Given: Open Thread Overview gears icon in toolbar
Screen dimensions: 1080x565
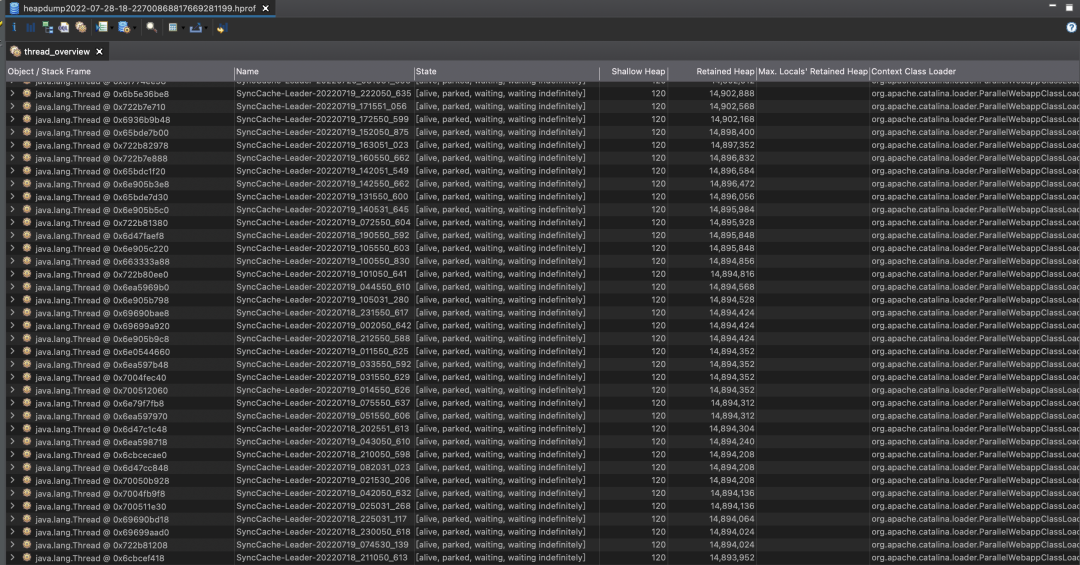Looking at the screenshot, I should [x=81, y=28].
